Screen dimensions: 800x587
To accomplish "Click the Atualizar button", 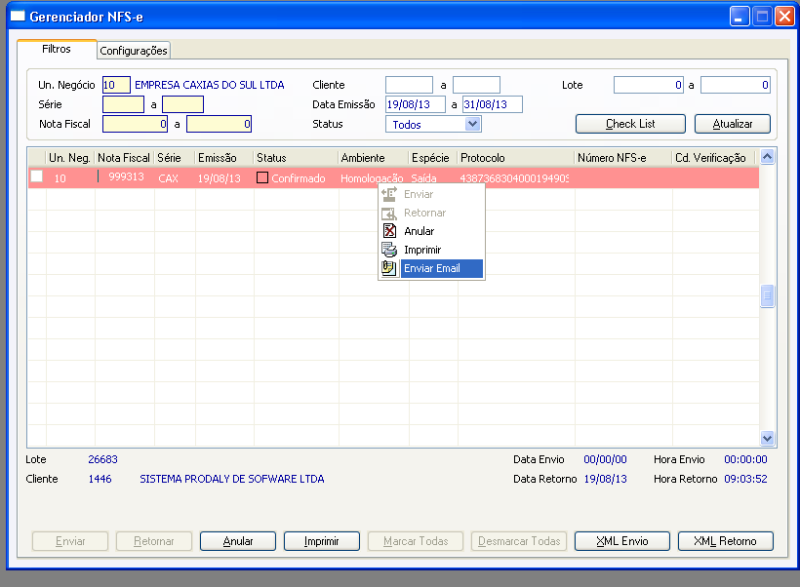I will click(x=732, y=124).
